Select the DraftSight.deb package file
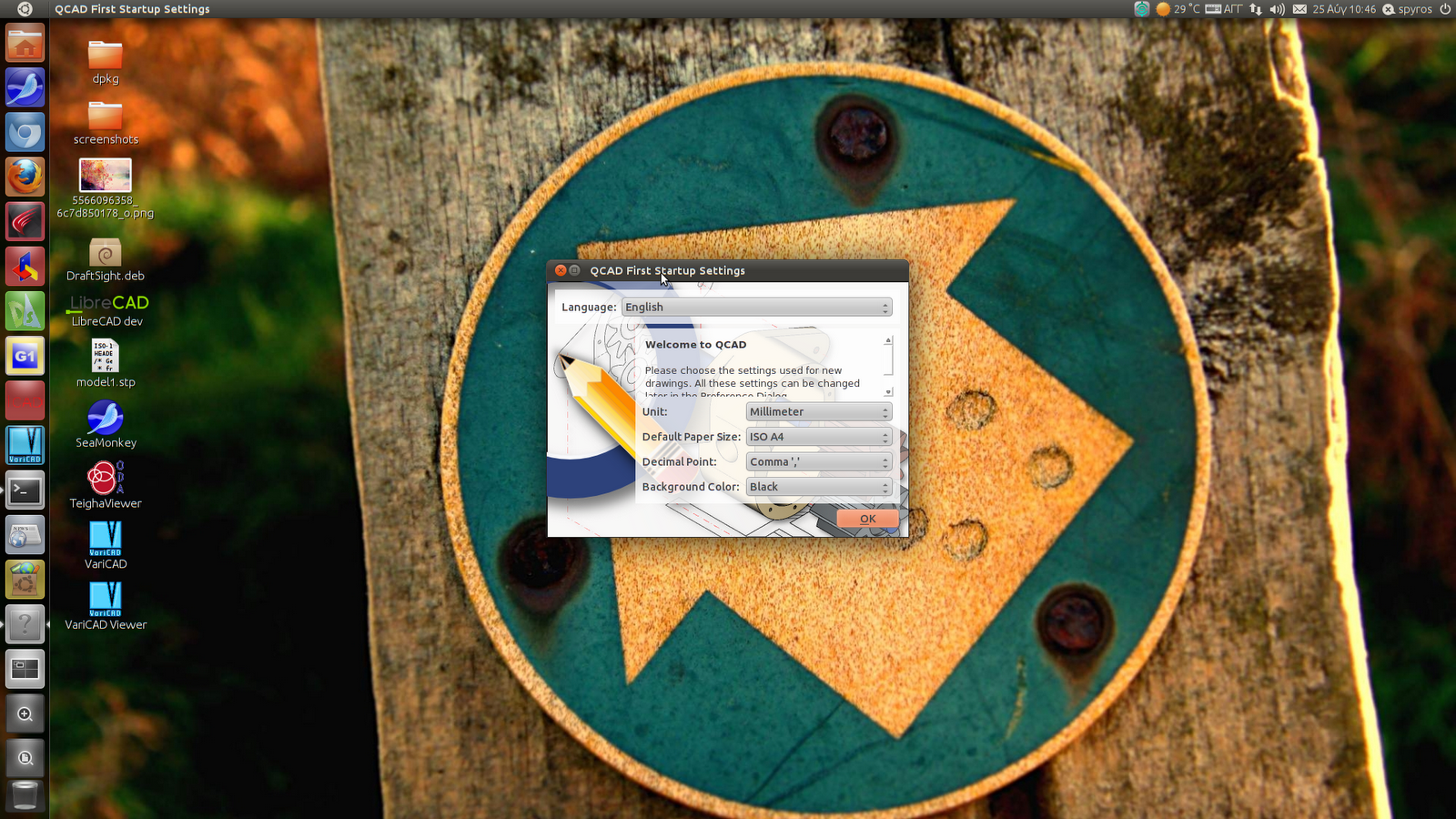Viewport: 1456px width, 819px height. (106, 259)
